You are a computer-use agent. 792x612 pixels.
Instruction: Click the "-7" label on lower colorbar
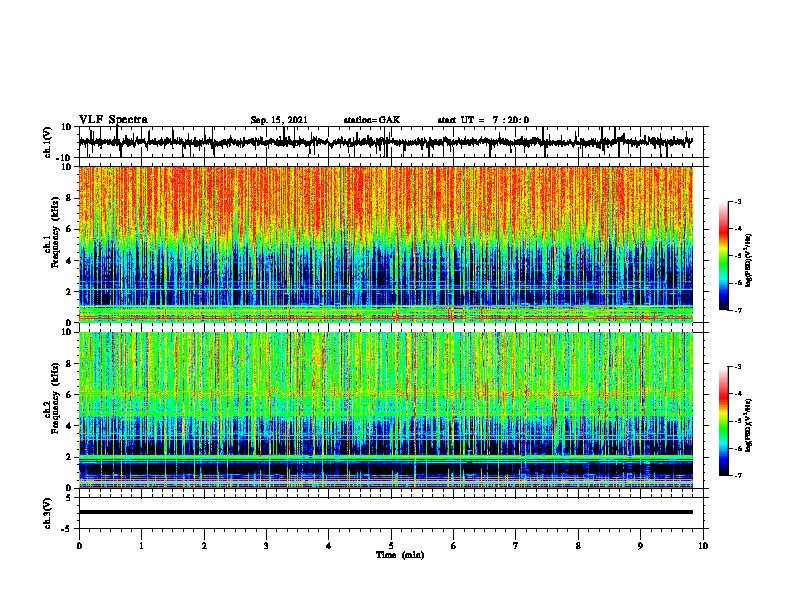pyautogui.click(x=737, y=476)
